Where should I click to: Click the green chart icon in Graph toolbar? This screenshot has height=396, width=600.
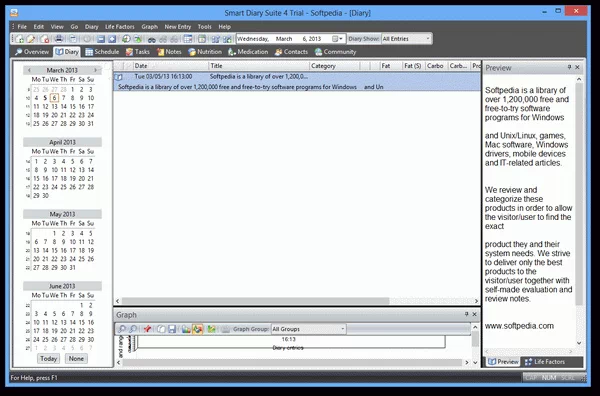click(211, 329)
